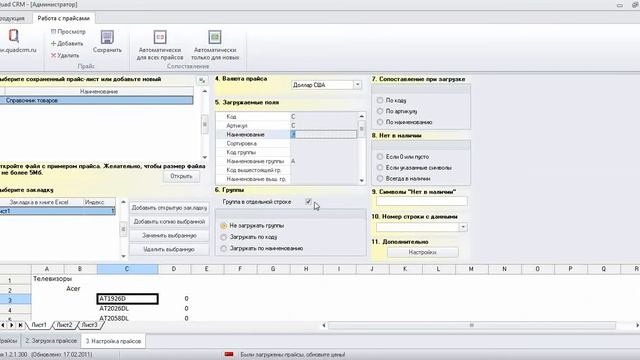Screen dimensions: 640x360
Task: Go to first sheet navigation arrow
Action: pyautogui.click(x=3, y=325)
